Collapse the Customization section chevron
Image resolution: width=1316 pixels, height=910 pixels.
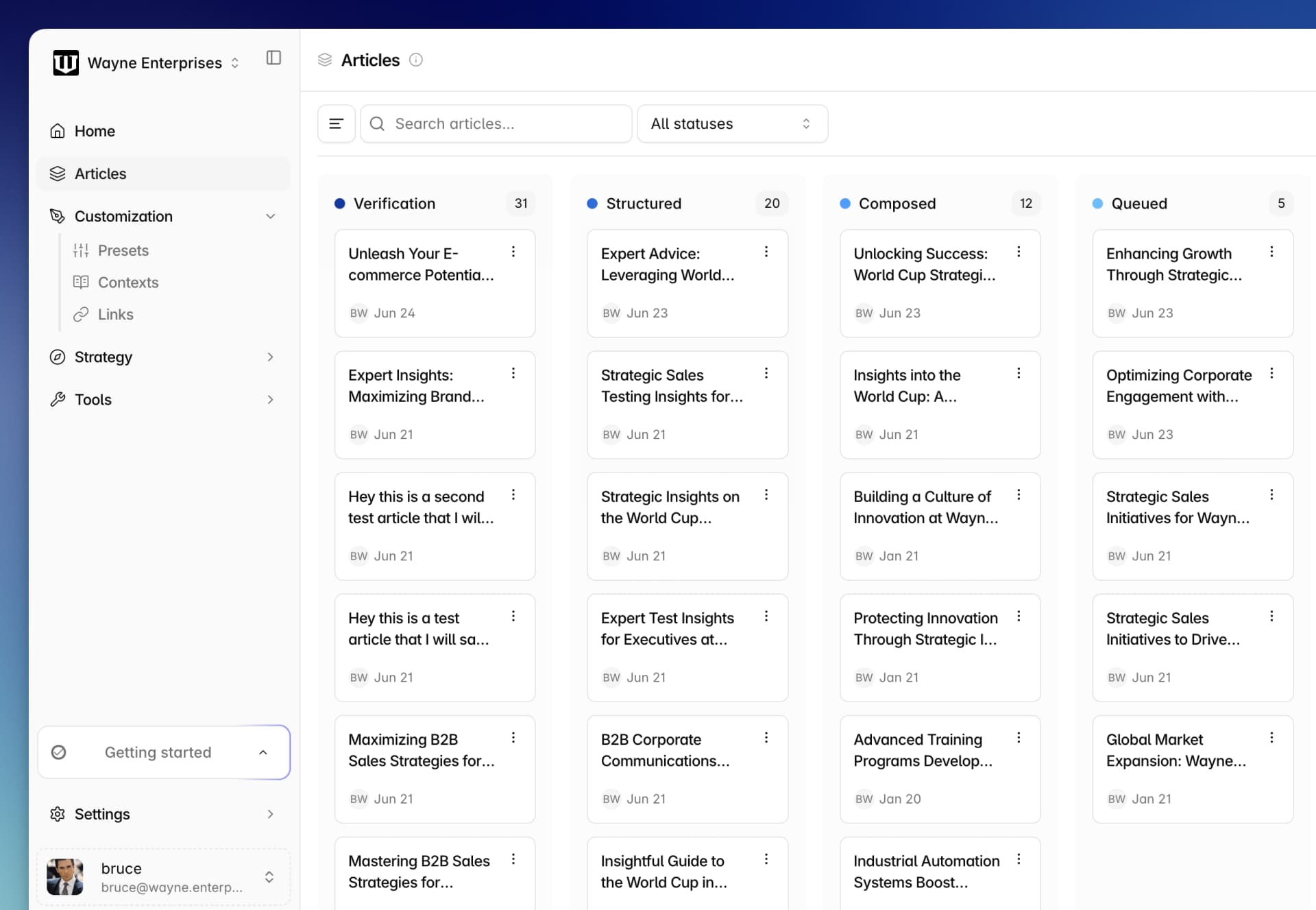pos(270,216)
